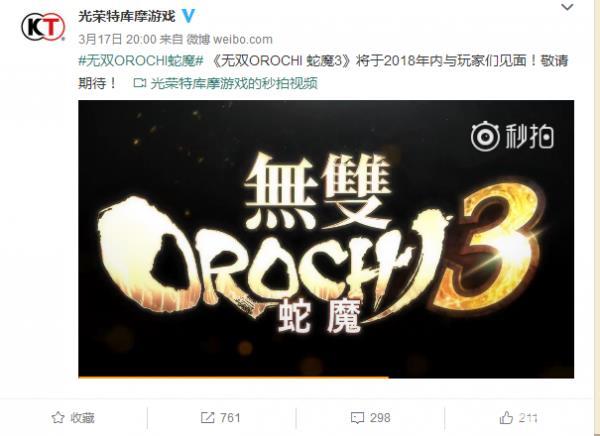Screen dimensions: 600x436
Task: Open the #无双OROCHI蛇魔# hashtag topic
Action: click(141, 60)
